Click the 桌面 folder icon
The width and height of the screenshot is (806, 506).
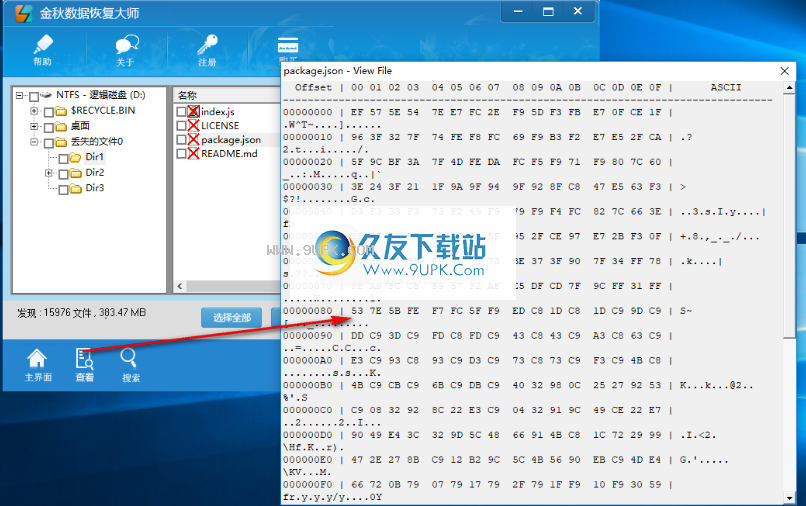[61, 126]
